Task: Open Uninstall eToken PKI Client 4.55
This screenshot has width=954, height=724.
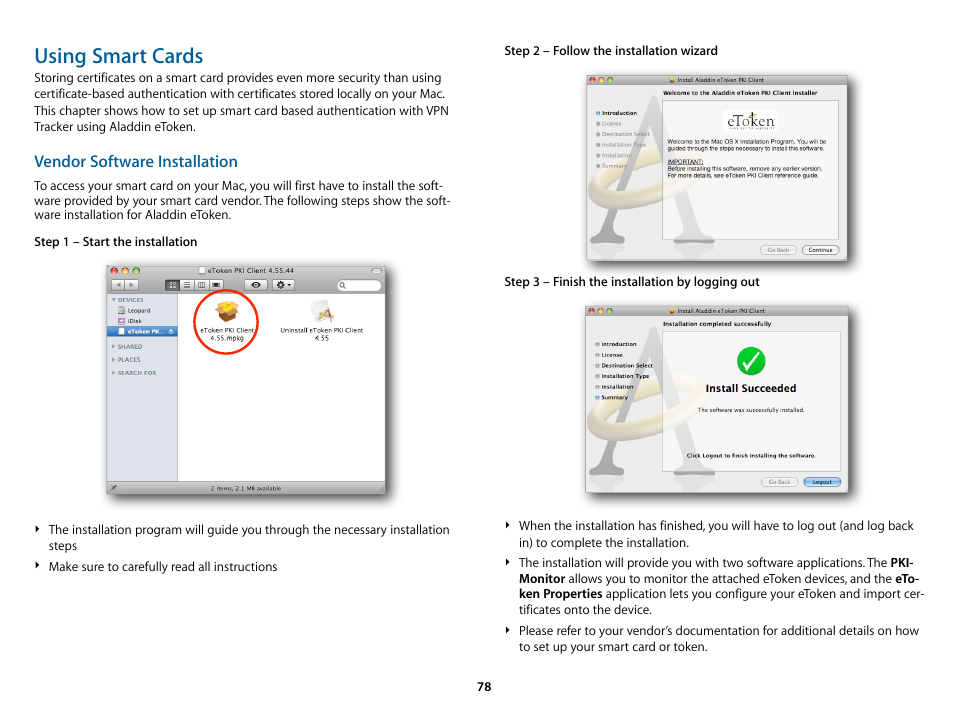Action: pos(321,321)
